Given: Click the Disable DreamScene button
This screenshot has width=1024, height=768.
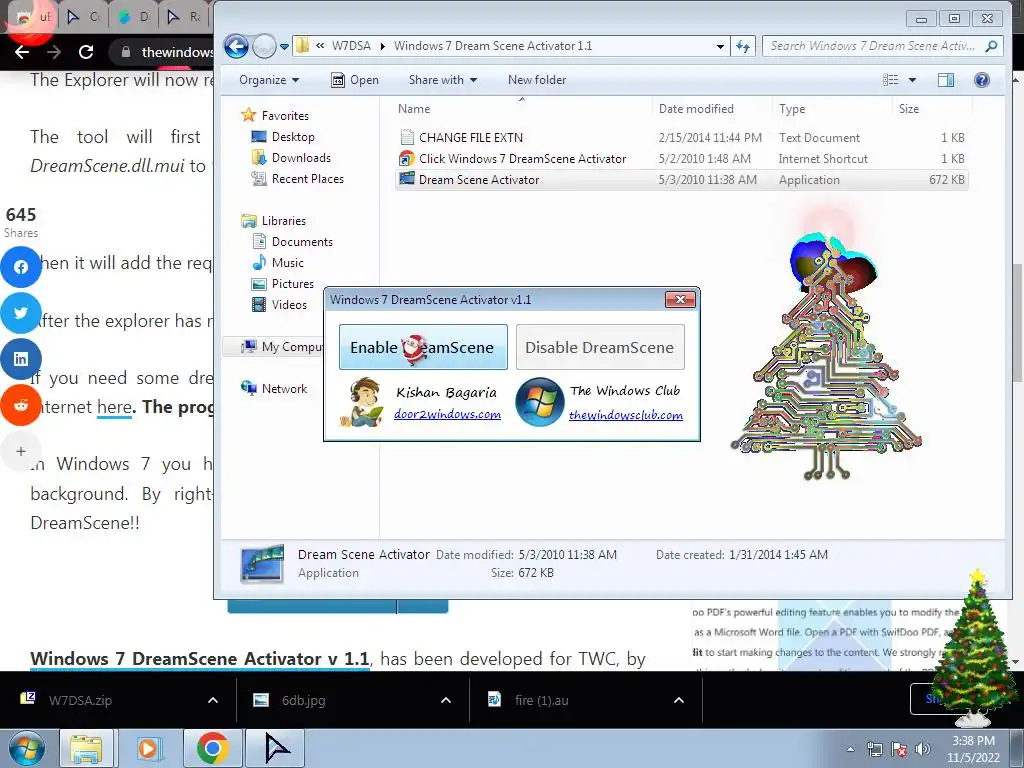Looking at the screenshot, I should click(x=600, y=347).
